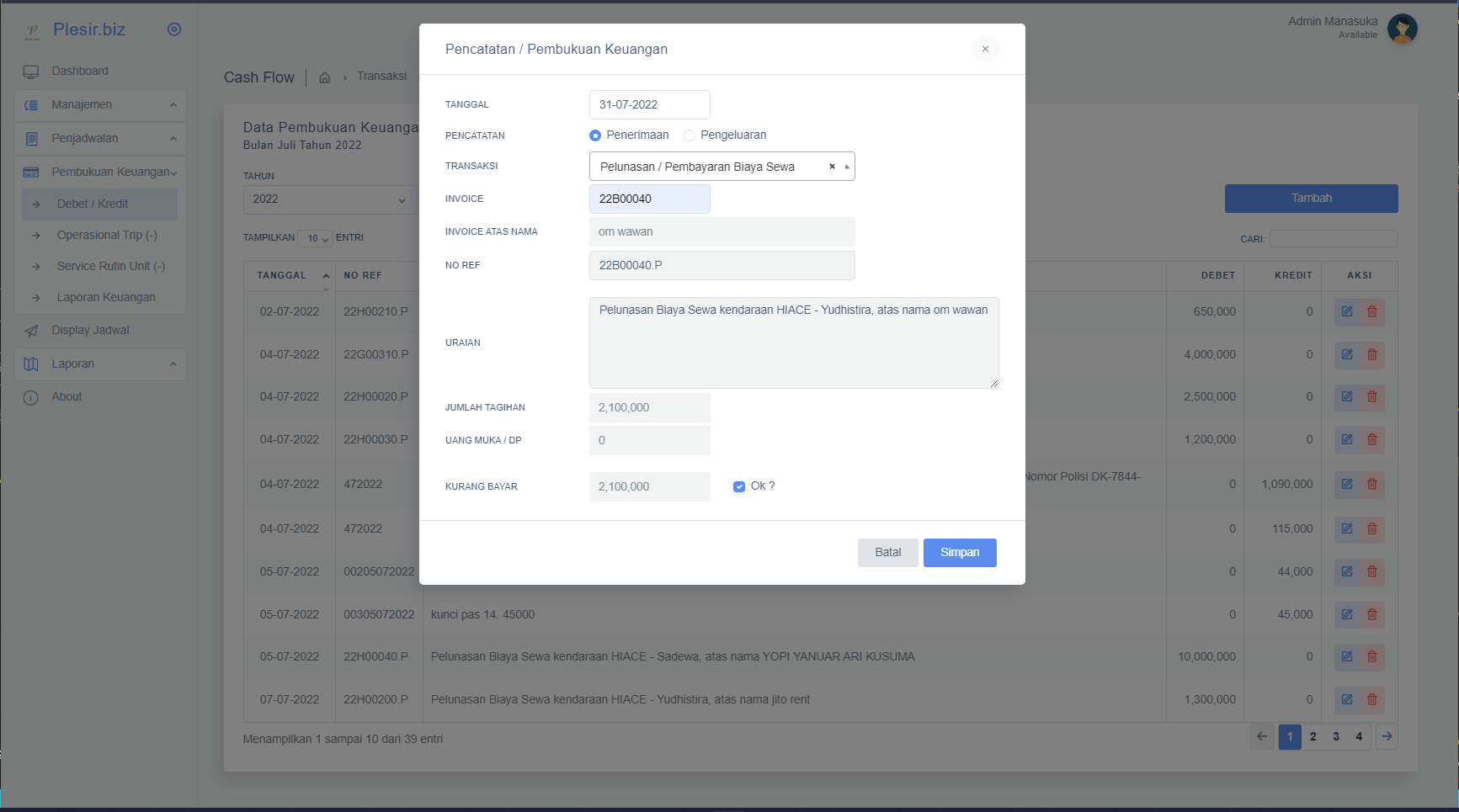The height and width of the screenshot is (812, 1459).
Task: Uncheck the Ok? checkbox
Action: click(738, 486)
